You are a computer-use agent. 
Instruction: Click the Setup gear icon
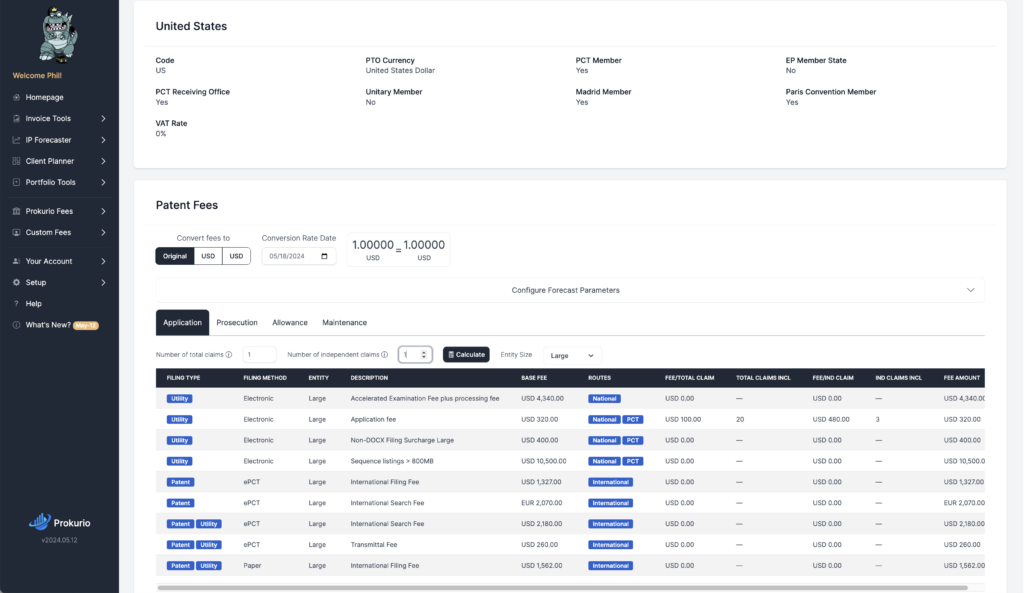pos(16,282)
